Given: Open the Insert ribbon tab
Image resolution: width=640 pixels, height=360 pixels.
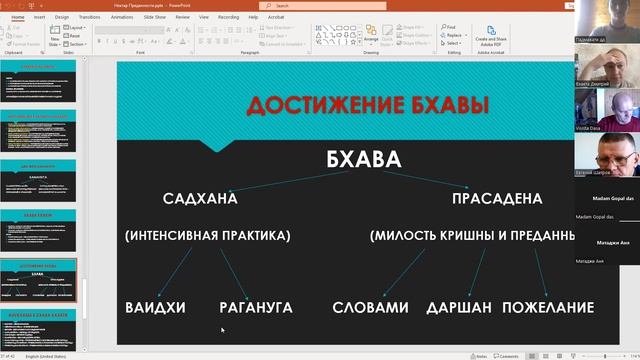Looking at the screenshot, I should pyautogui.click(x=40, y=17).
